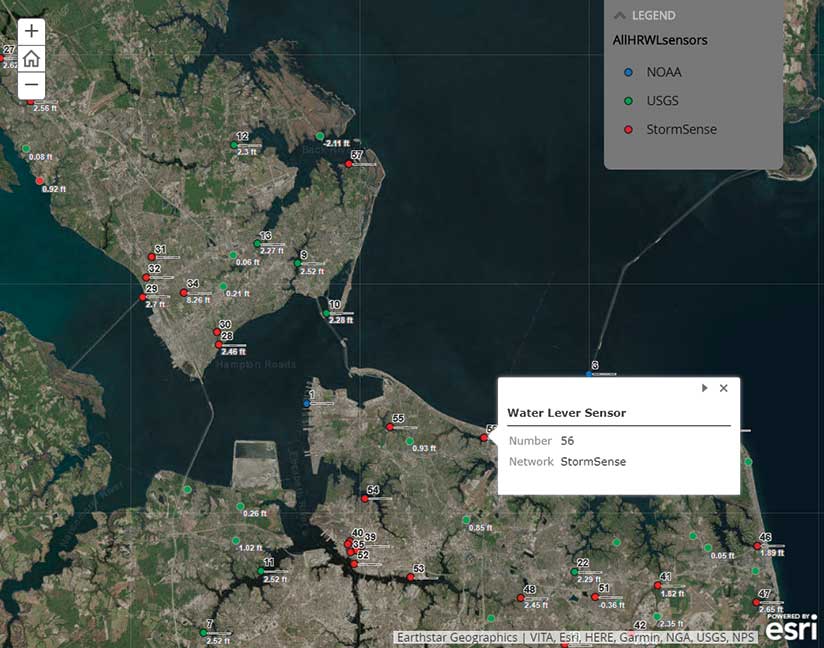The height and width of the screenshot is (648, 824).
Task: Click StormSense sensor marker 47
Action: 756,602
